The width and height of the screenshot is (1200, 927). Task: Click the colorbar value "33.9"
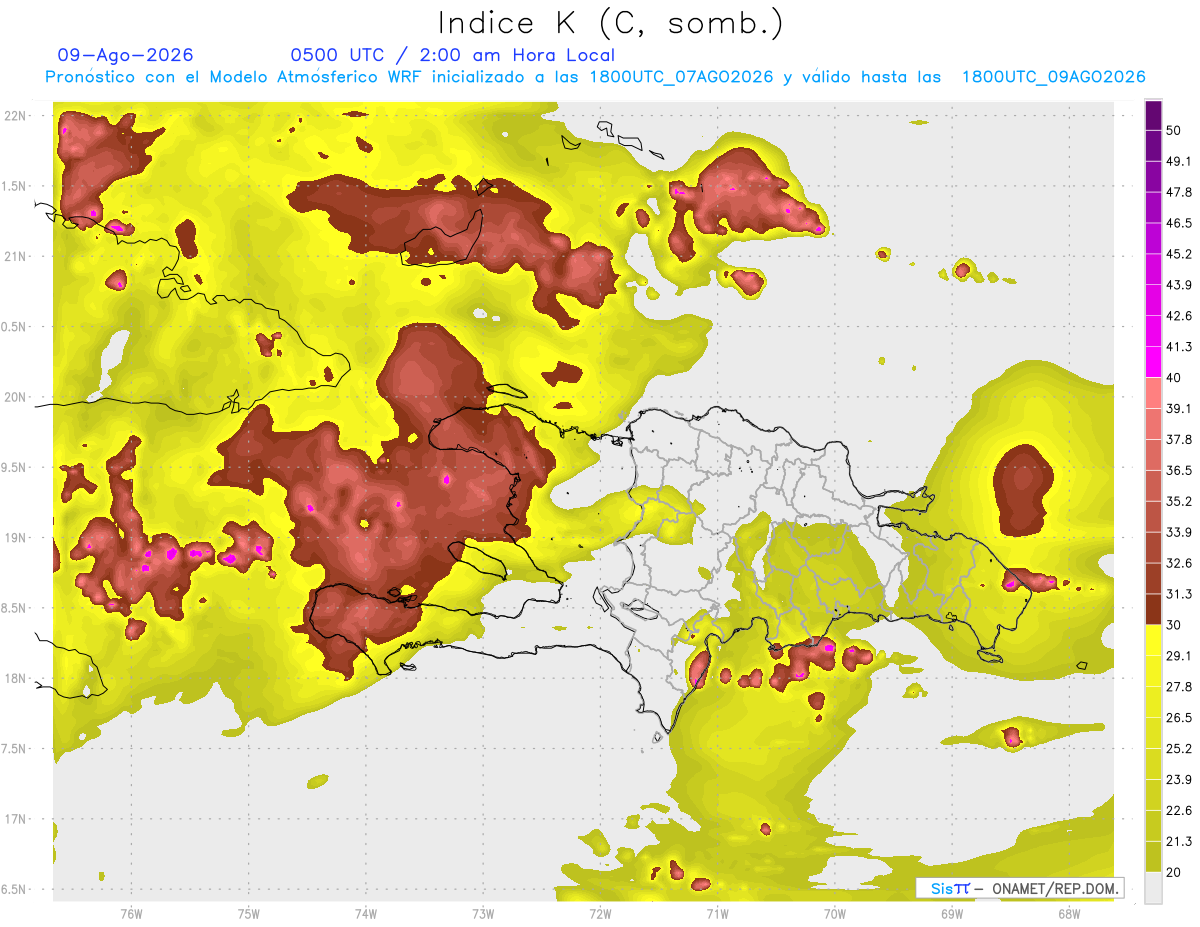pos(1180,532)
